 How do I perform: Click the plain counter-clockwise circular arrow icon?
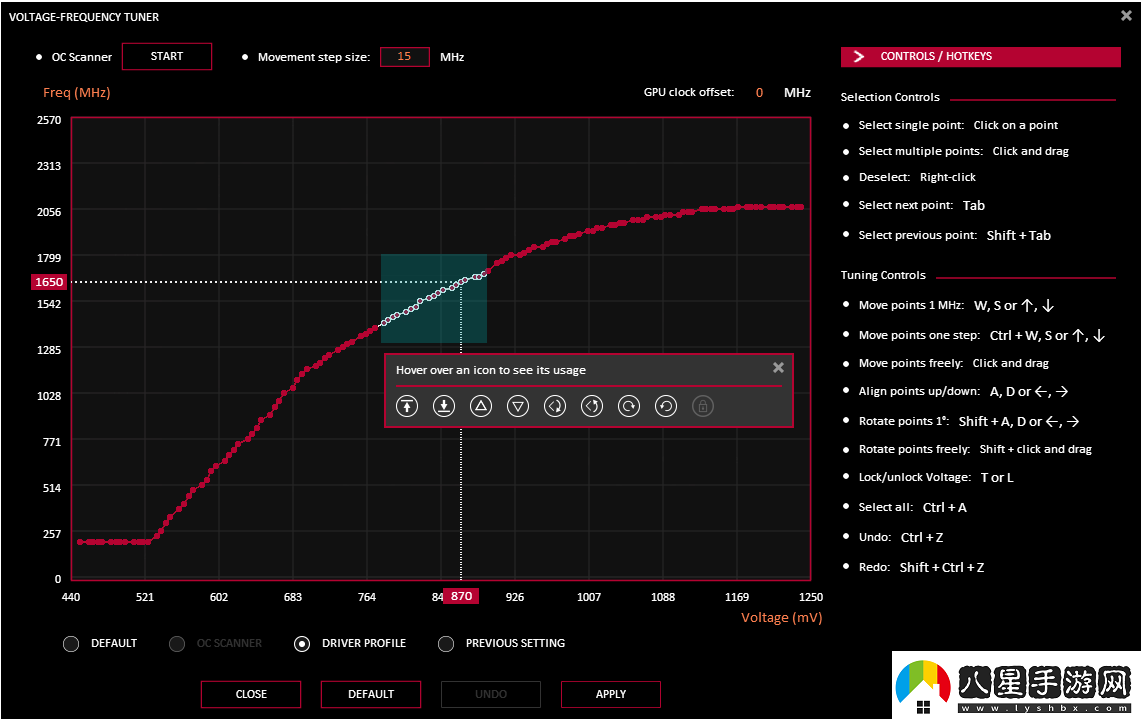666,406
